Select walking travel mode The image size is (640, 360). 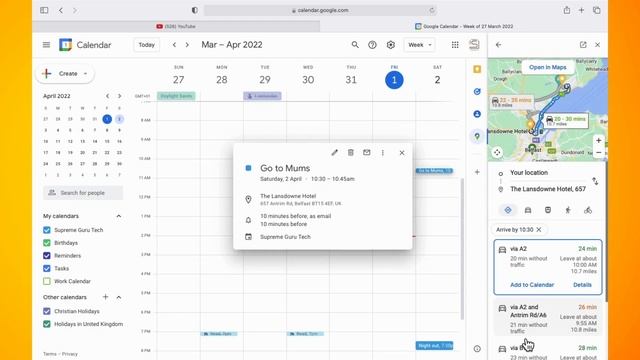[568, 210]
